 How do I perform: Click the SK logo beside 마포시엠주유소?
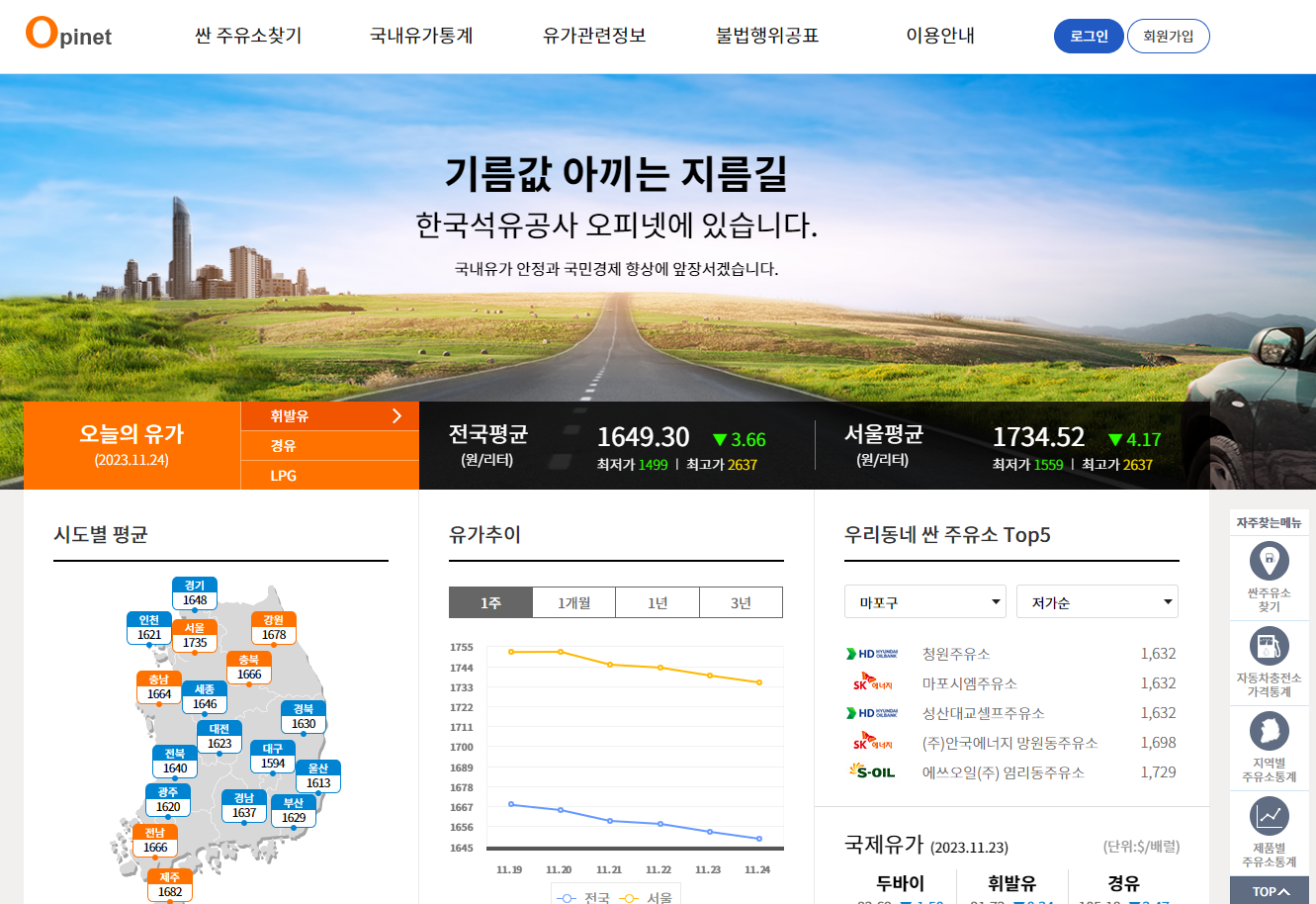click(x=872, y=682)
